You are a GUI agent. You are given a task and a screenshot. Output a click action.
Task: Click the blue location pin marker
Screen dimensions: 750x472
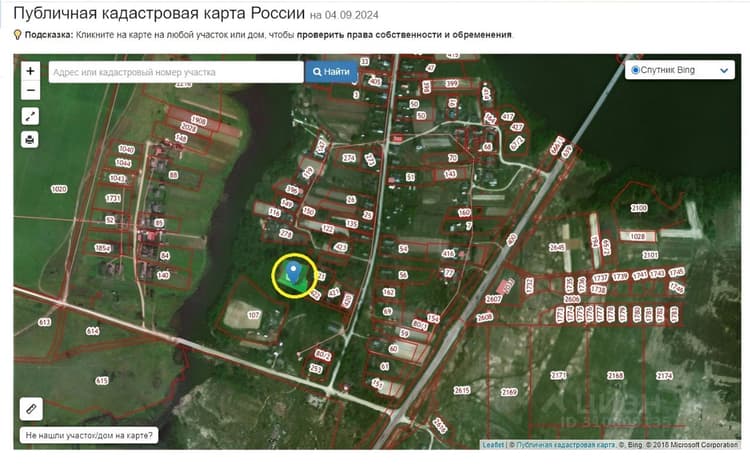[293, 272]
